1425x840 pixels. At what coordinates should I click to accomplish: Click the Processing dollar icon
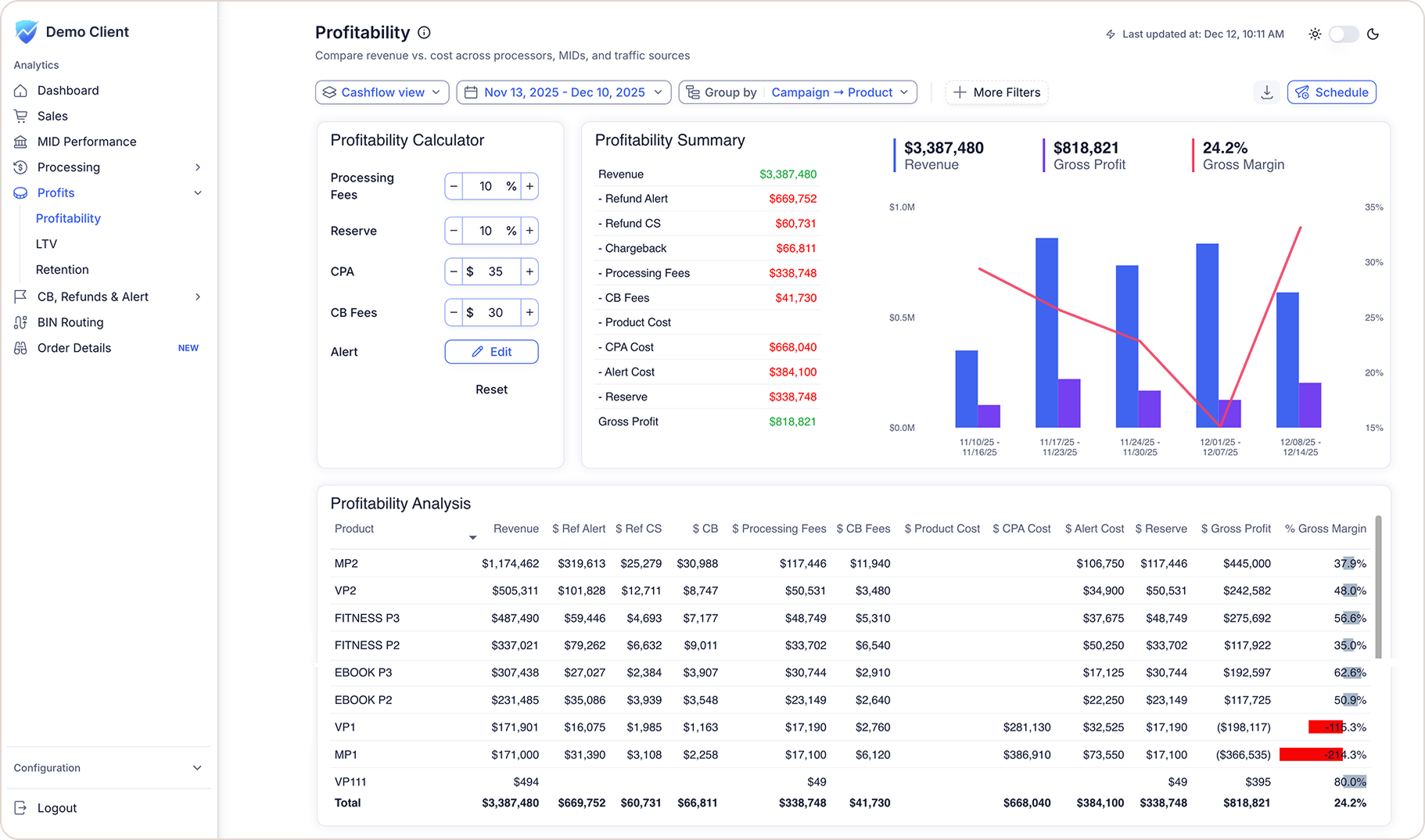[x=21, y=167]
